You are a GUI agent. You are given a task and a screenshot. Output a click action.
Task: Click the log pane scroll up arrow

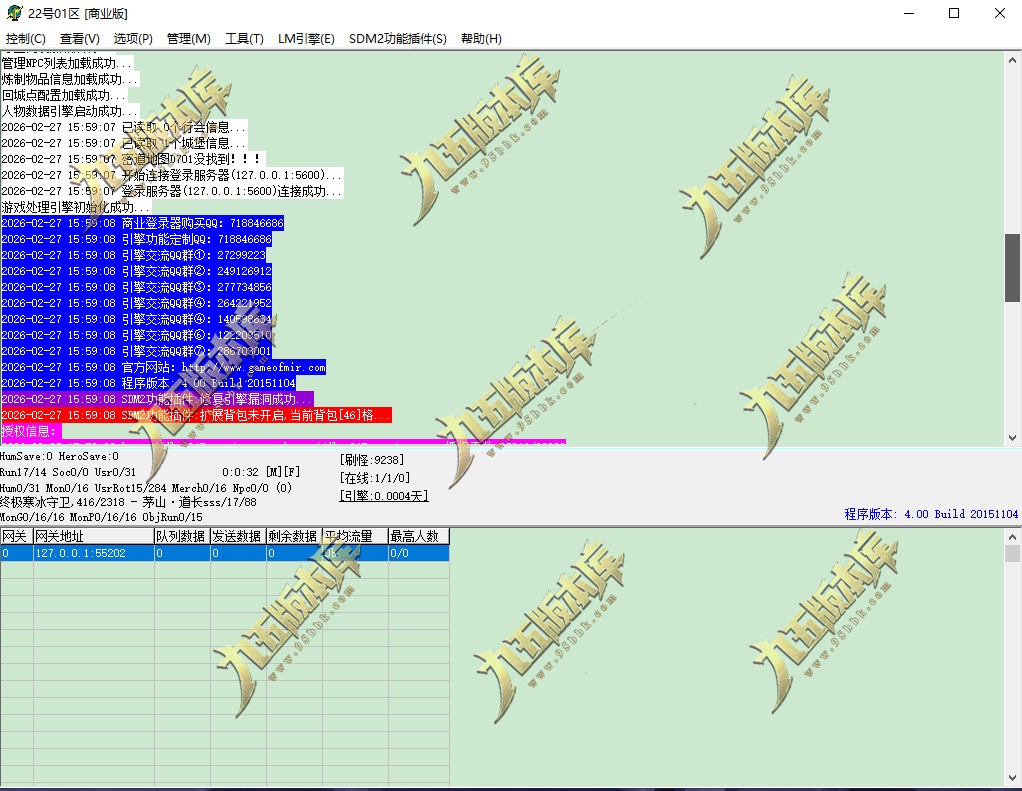point(1012,60)
